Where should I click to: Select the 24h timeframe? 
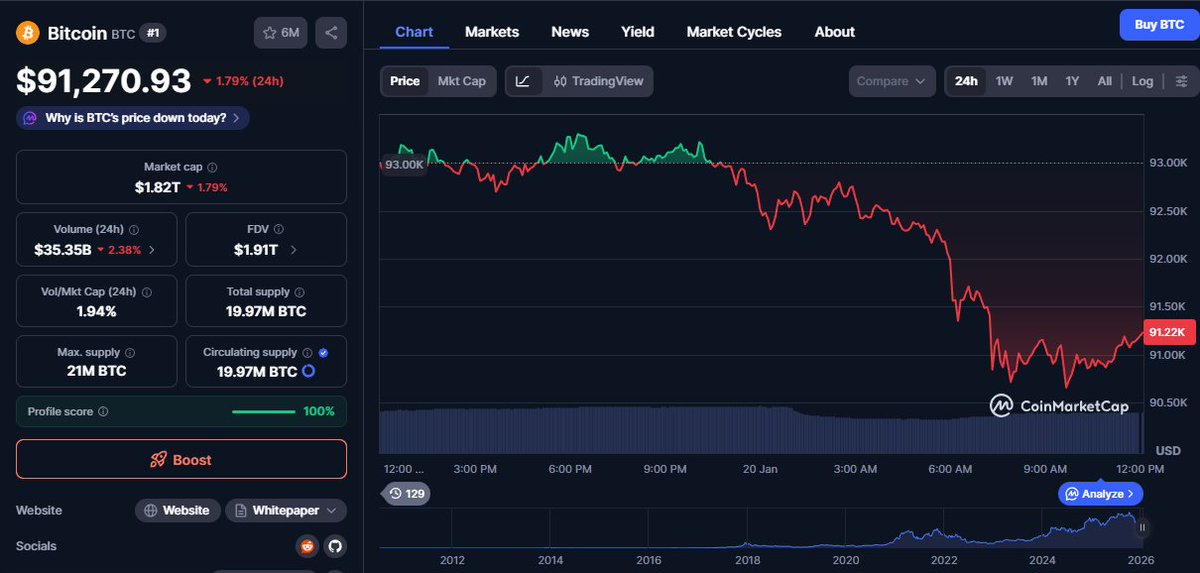pyautogui.click(x=966, y=81)
